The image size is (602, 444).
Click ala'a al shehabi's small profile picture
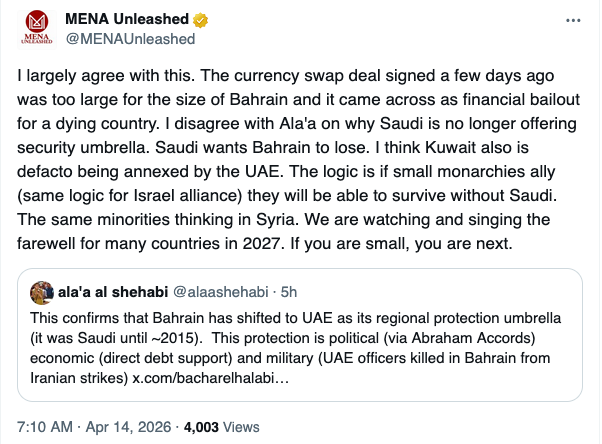tap(43, 293)
